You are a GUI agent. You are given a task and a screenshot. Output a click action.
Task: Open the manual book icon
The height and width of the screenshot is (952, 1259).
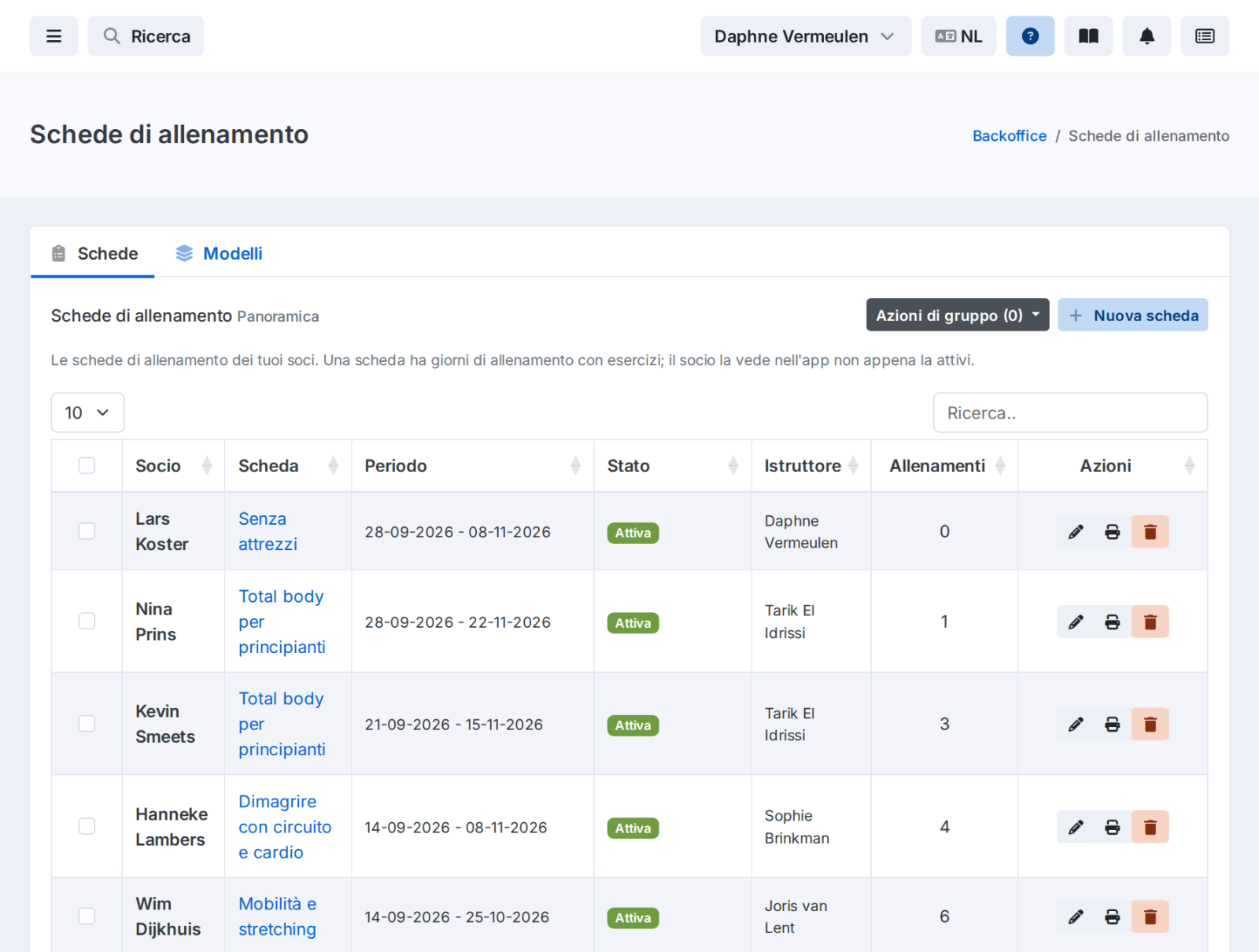click(x=1088, y=36)
